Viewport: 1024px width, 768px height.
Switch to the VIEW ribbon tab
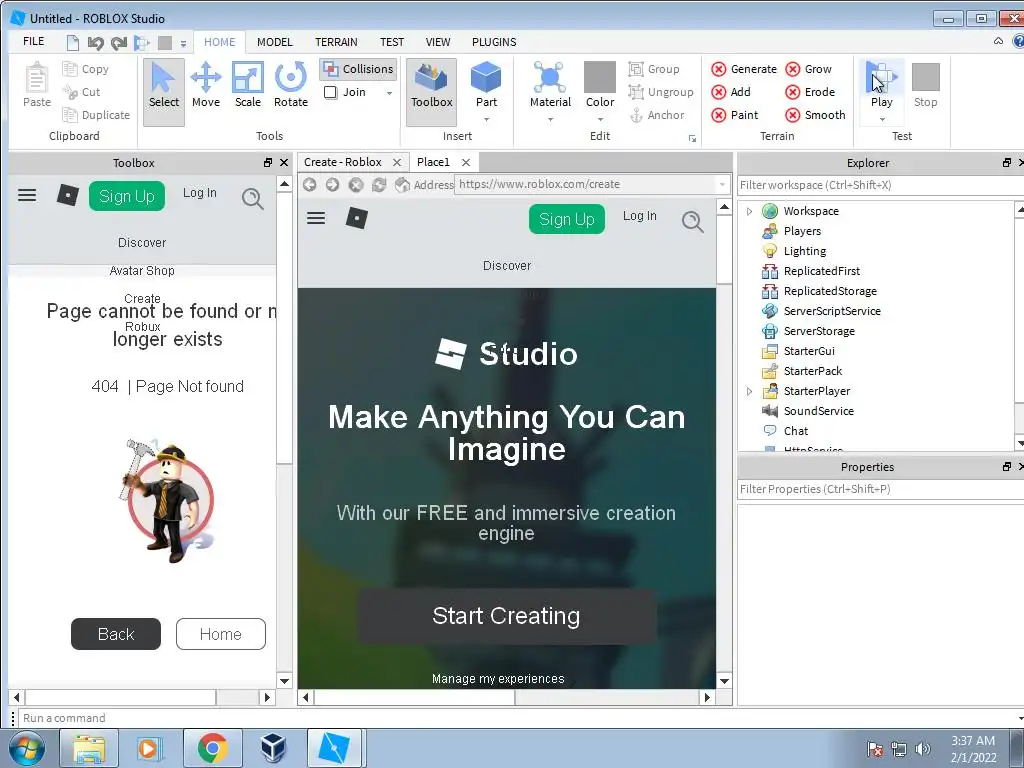pyautogui.click(x=438, y=42)
